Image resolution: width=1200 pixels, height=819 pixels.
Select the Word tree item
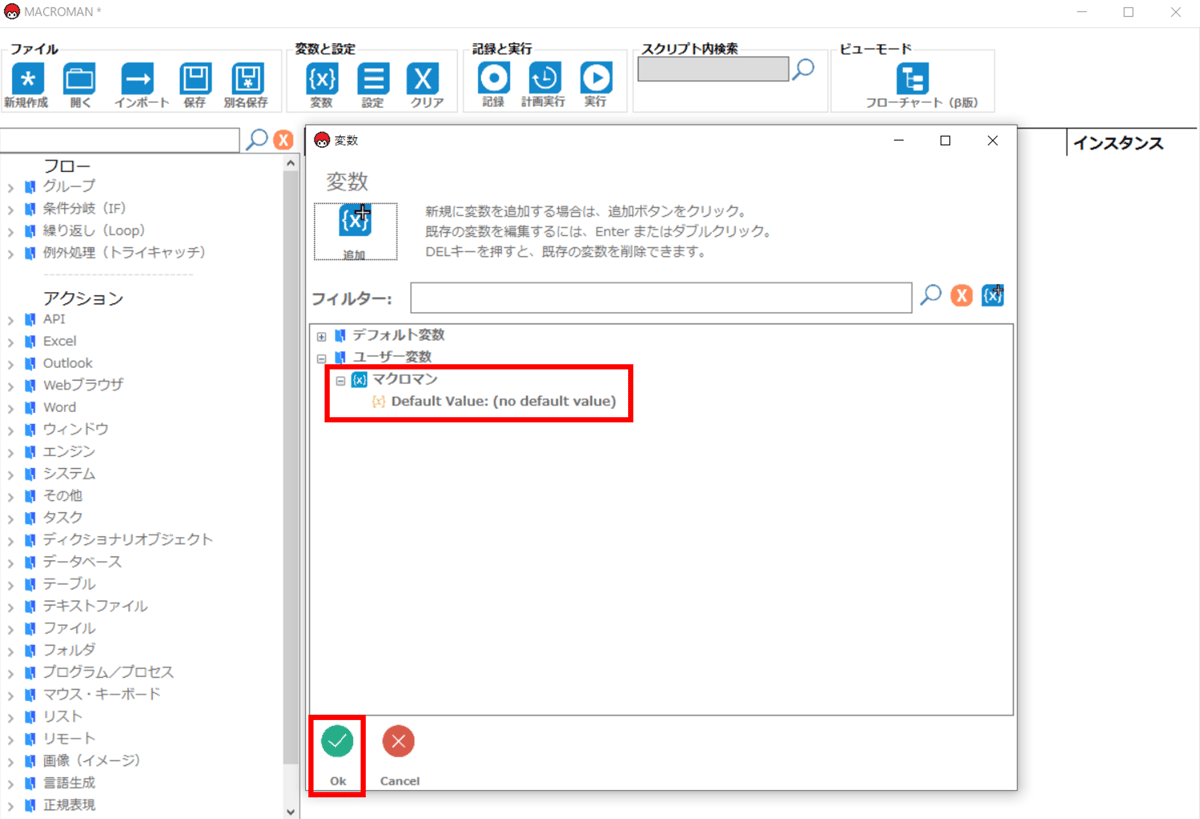coord(59,407)
